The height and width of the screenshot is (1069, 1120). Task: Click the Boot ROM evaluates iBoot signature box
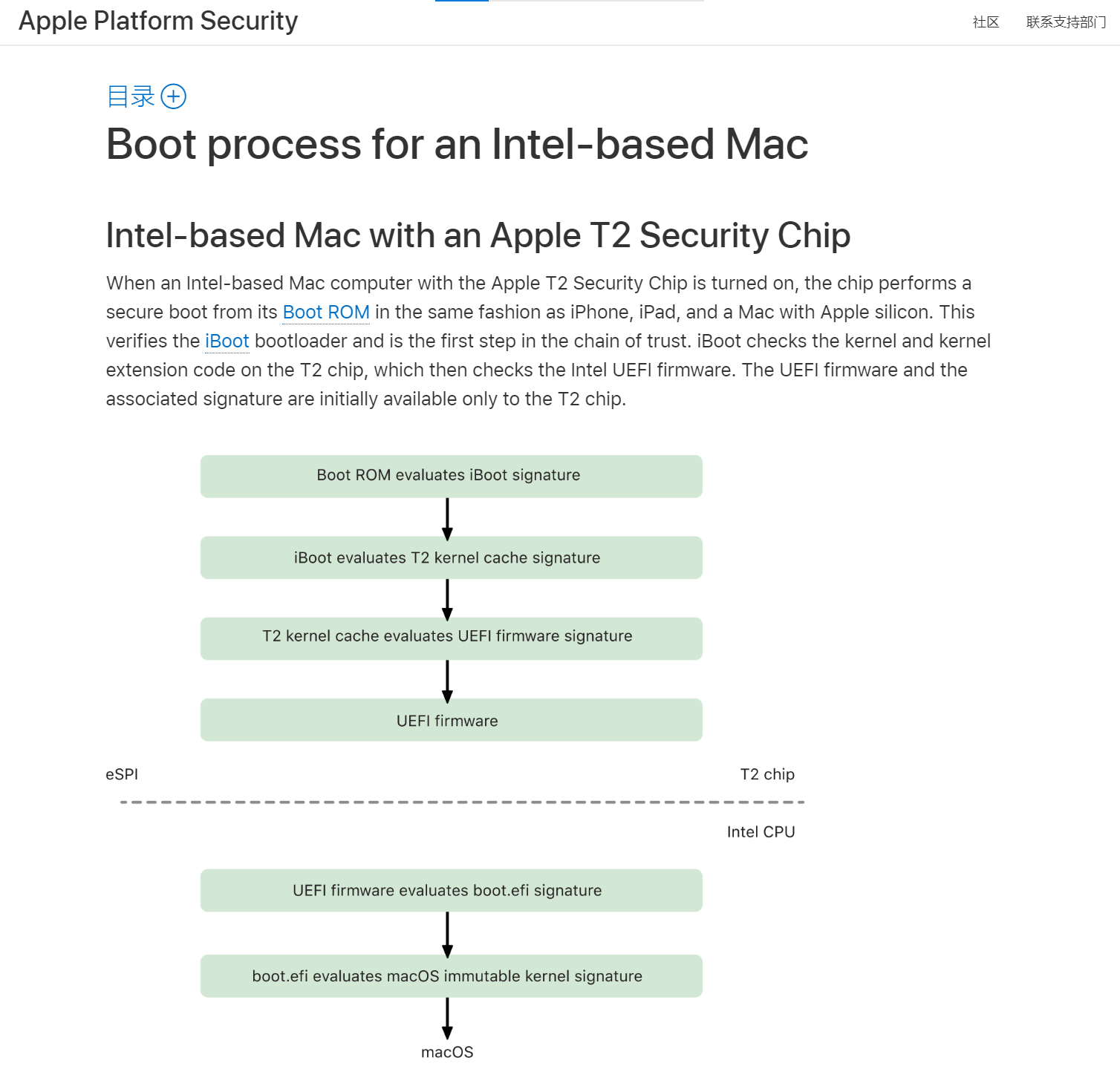pyautogui.click(x=451, y=476)
